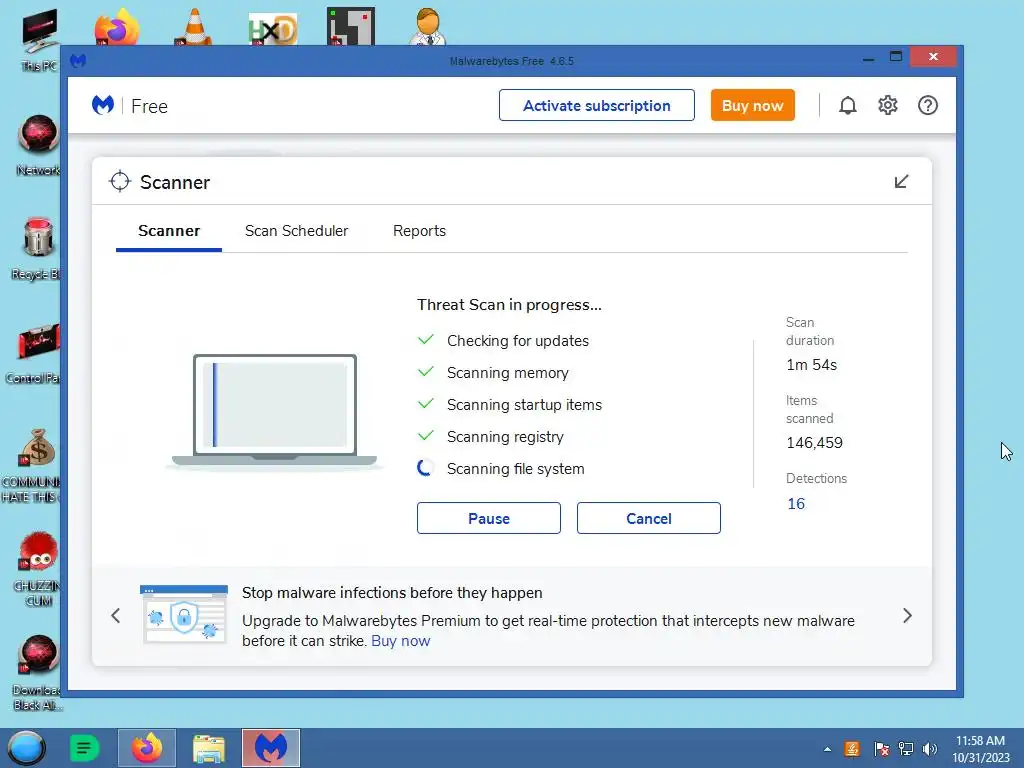This screenshot has width=1024, height=768.
Task: Select This PC desktop icon
Action: click(x=39, y=39)
